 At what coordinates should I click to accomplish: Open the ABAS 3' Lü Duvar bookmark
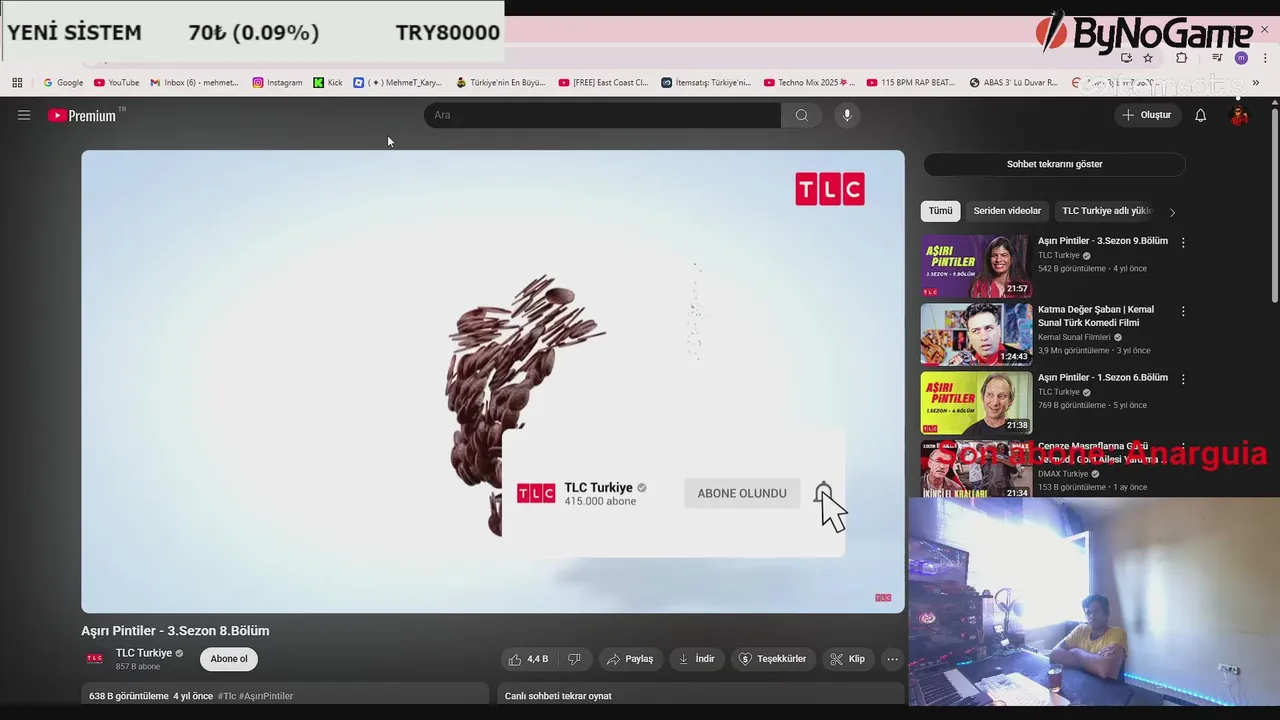1014,83
